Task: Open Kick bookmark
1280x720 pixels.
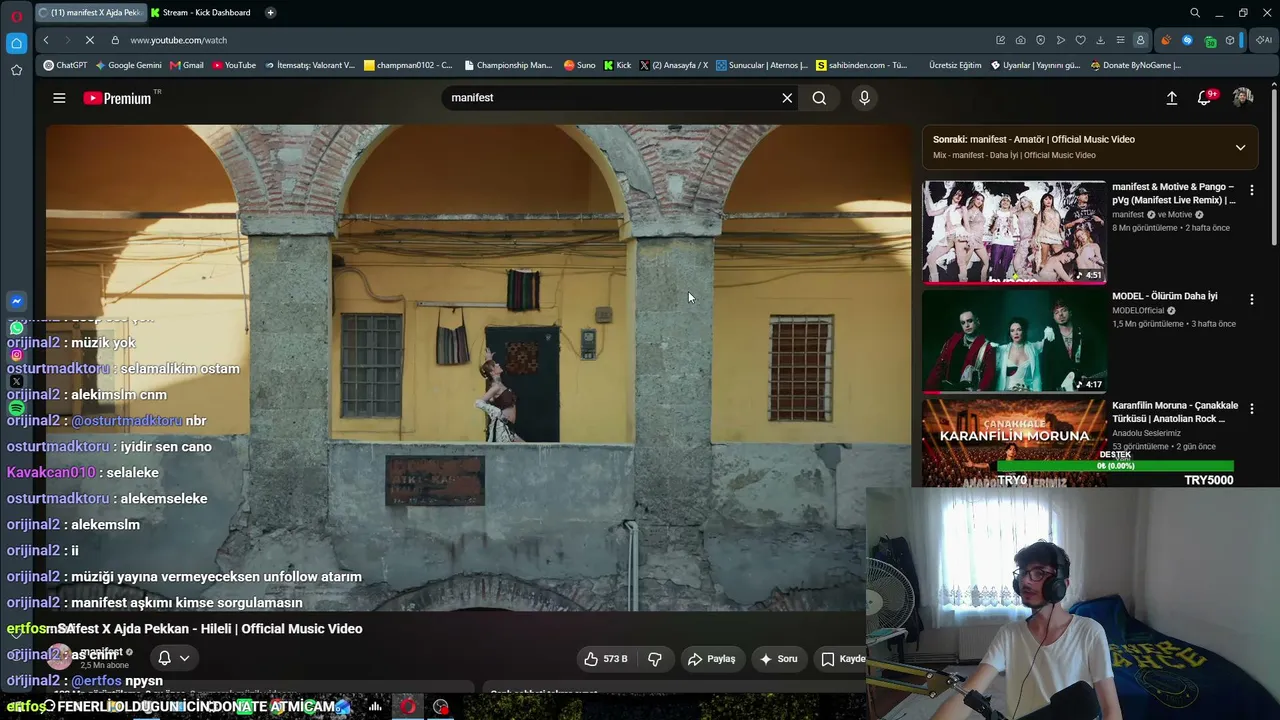Action: (x=618, y=65)
